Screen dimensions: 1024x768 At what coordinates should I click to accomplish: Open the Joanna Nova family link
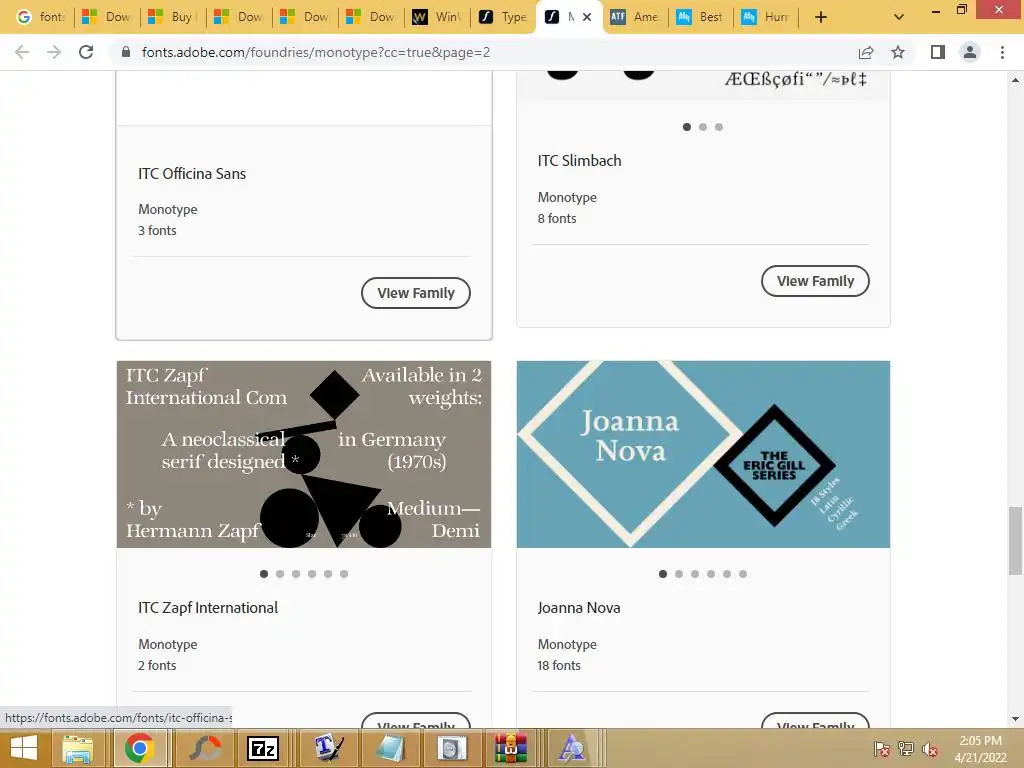(579, 608)
